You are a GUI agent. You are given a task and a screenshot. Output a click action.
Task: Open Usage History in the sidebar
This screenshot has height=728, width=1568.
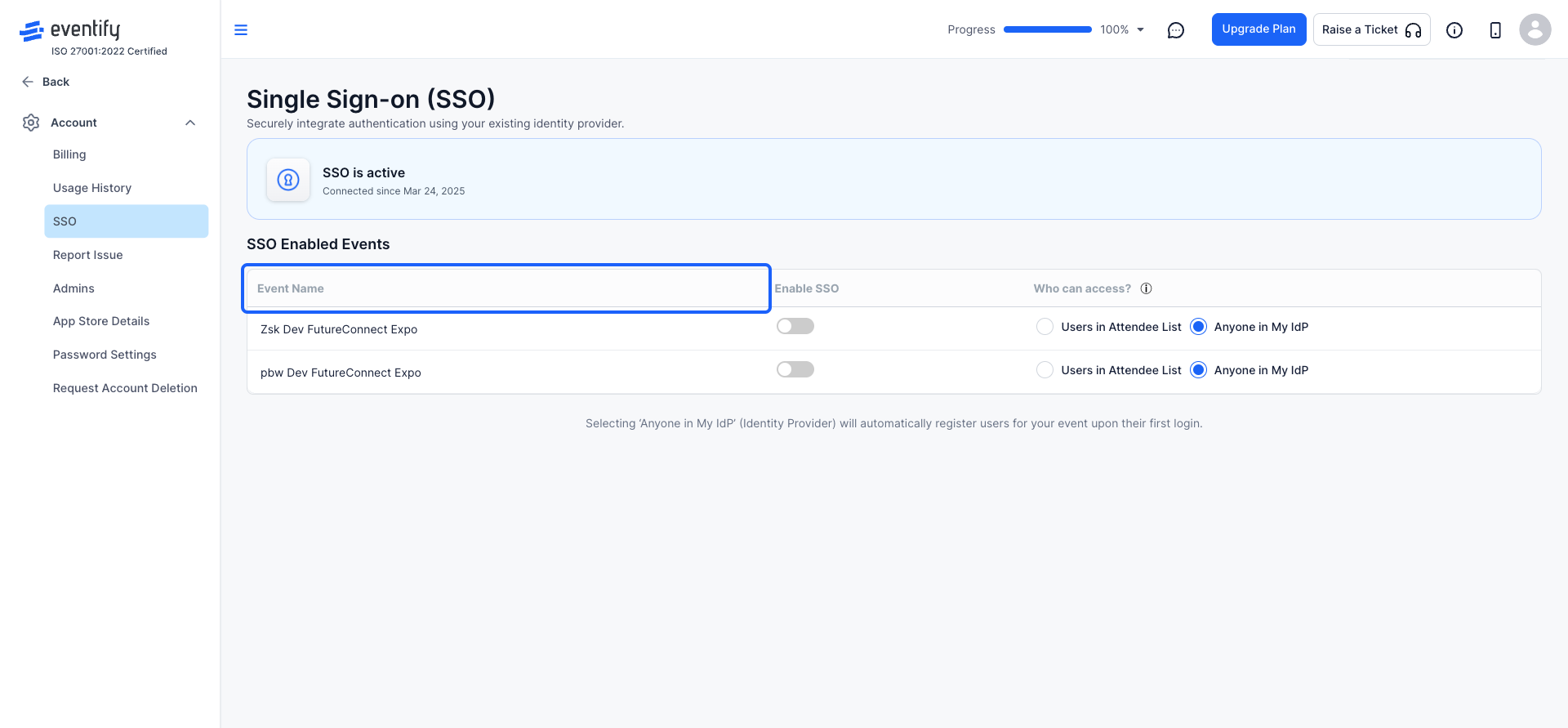(x=127, y=188)
